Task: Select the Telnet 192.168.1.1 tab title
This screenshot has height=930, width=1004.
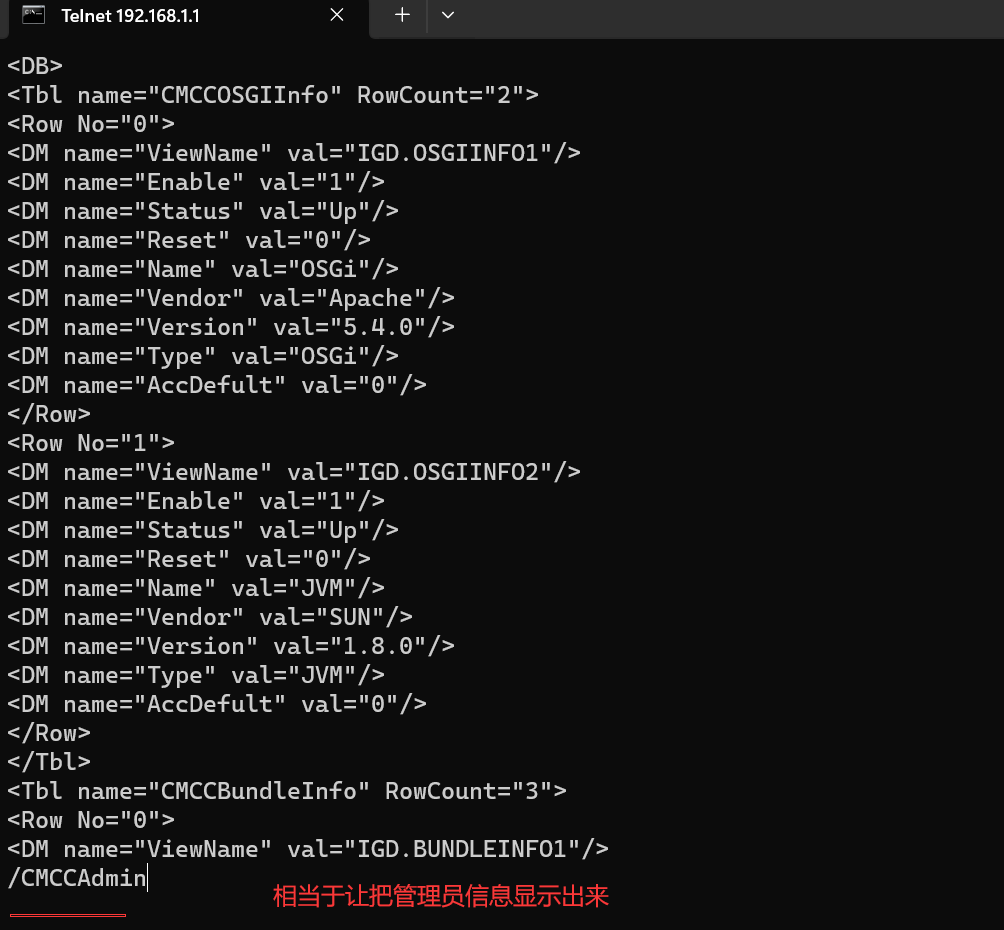Action: coord(130,16)
